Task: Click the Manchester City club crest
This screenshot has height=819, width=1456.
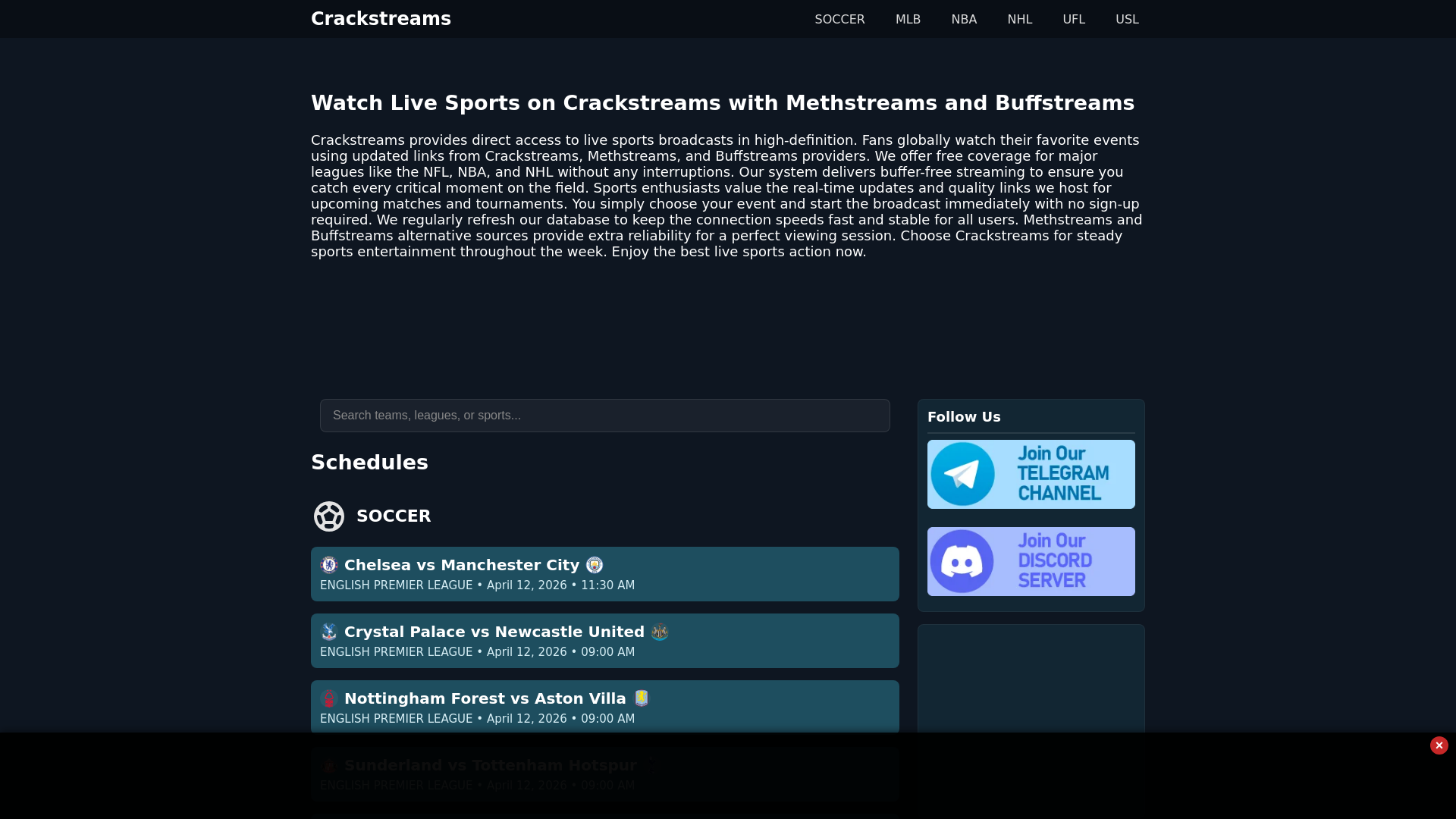Action: [595, 565]
